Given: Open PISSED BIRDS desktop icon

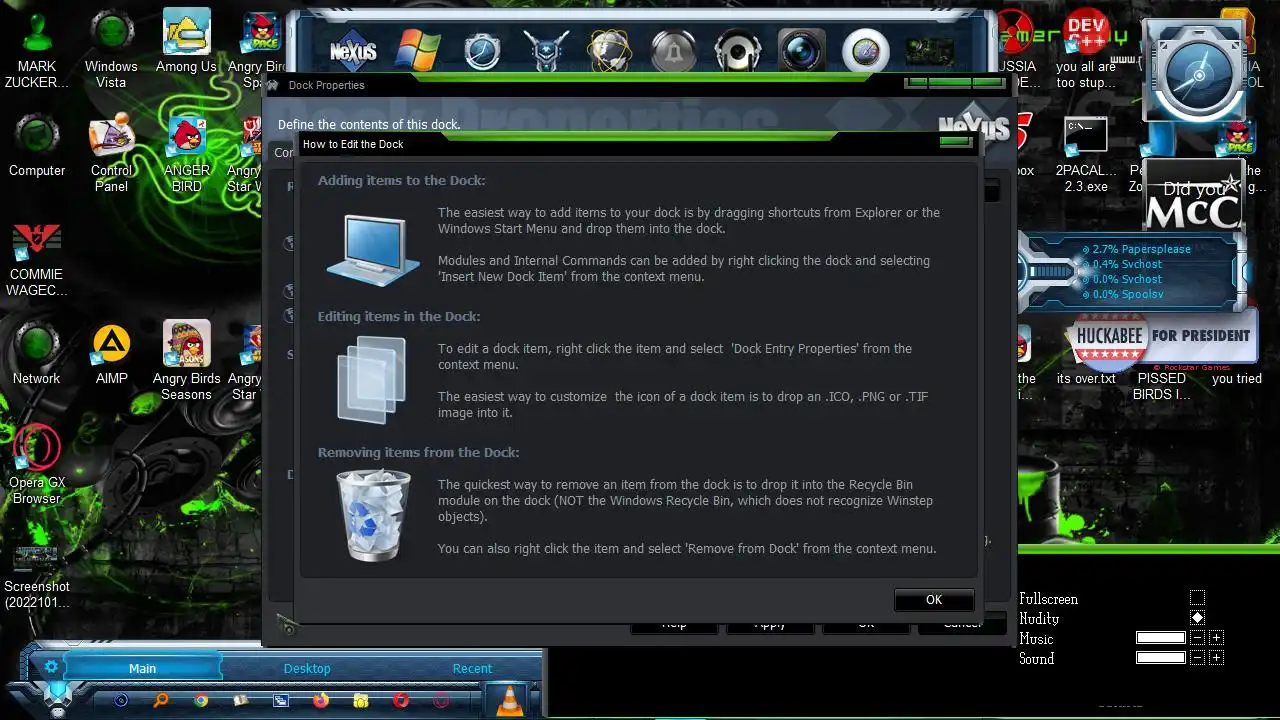Looking at the screenshot, I should coord(1161,386).
